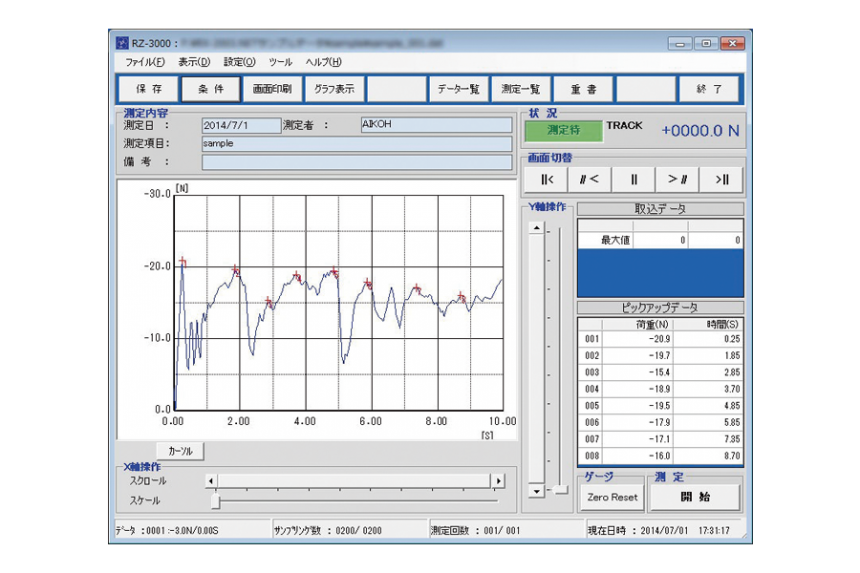Click the Zero Reset gauge button

[x=612, y=497]
